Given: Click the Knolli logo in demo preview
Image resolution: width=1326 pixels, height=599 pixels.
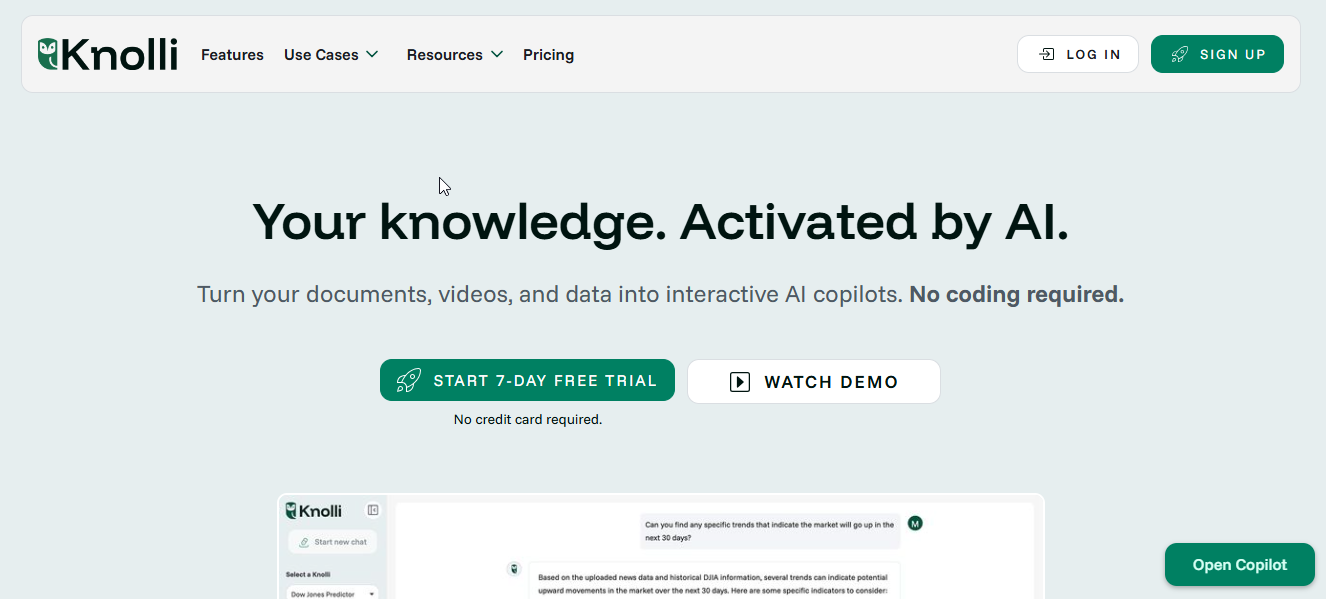Looking at the screenshot, I should (x=314, y=510).
